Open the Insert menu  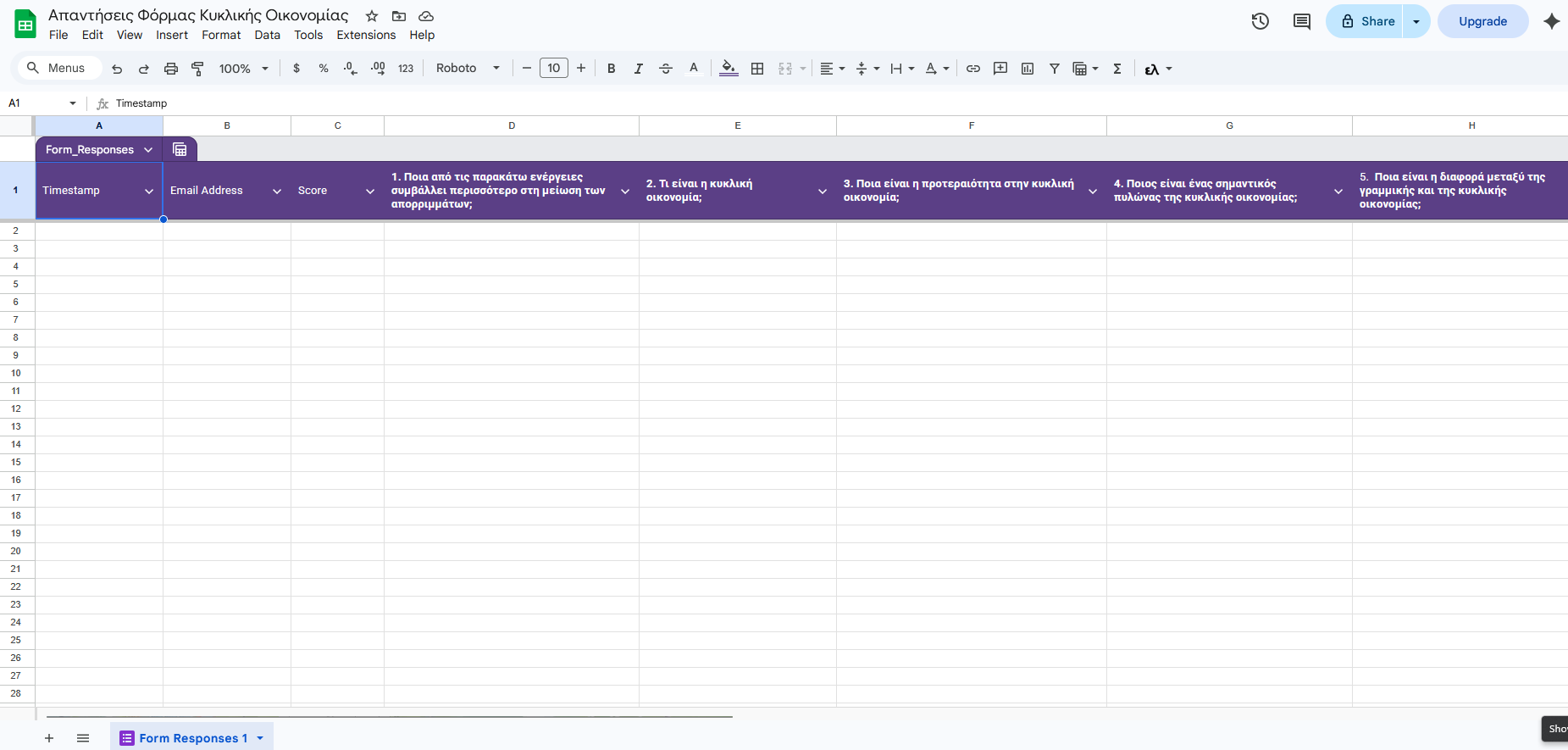[x=172, y=35]
